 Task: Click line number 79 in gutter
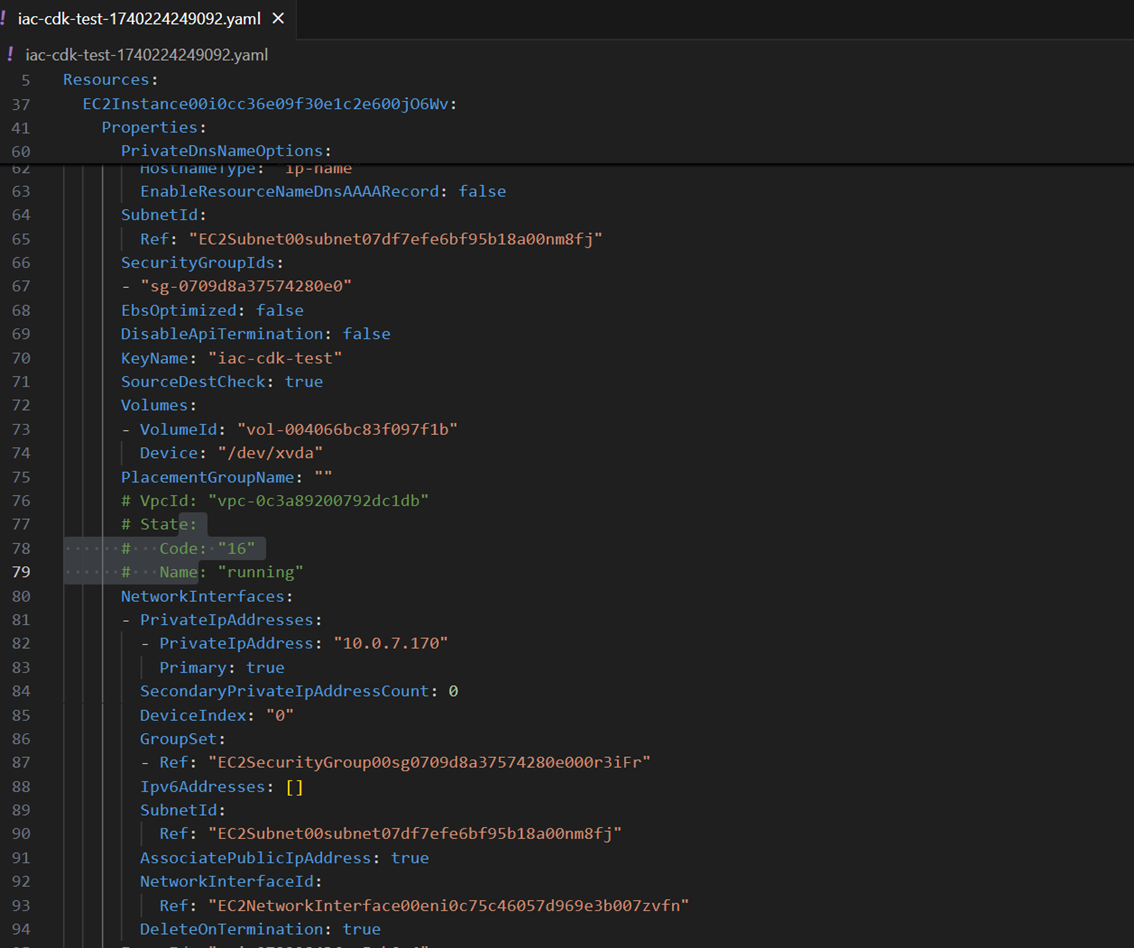[x=21, y=572]
